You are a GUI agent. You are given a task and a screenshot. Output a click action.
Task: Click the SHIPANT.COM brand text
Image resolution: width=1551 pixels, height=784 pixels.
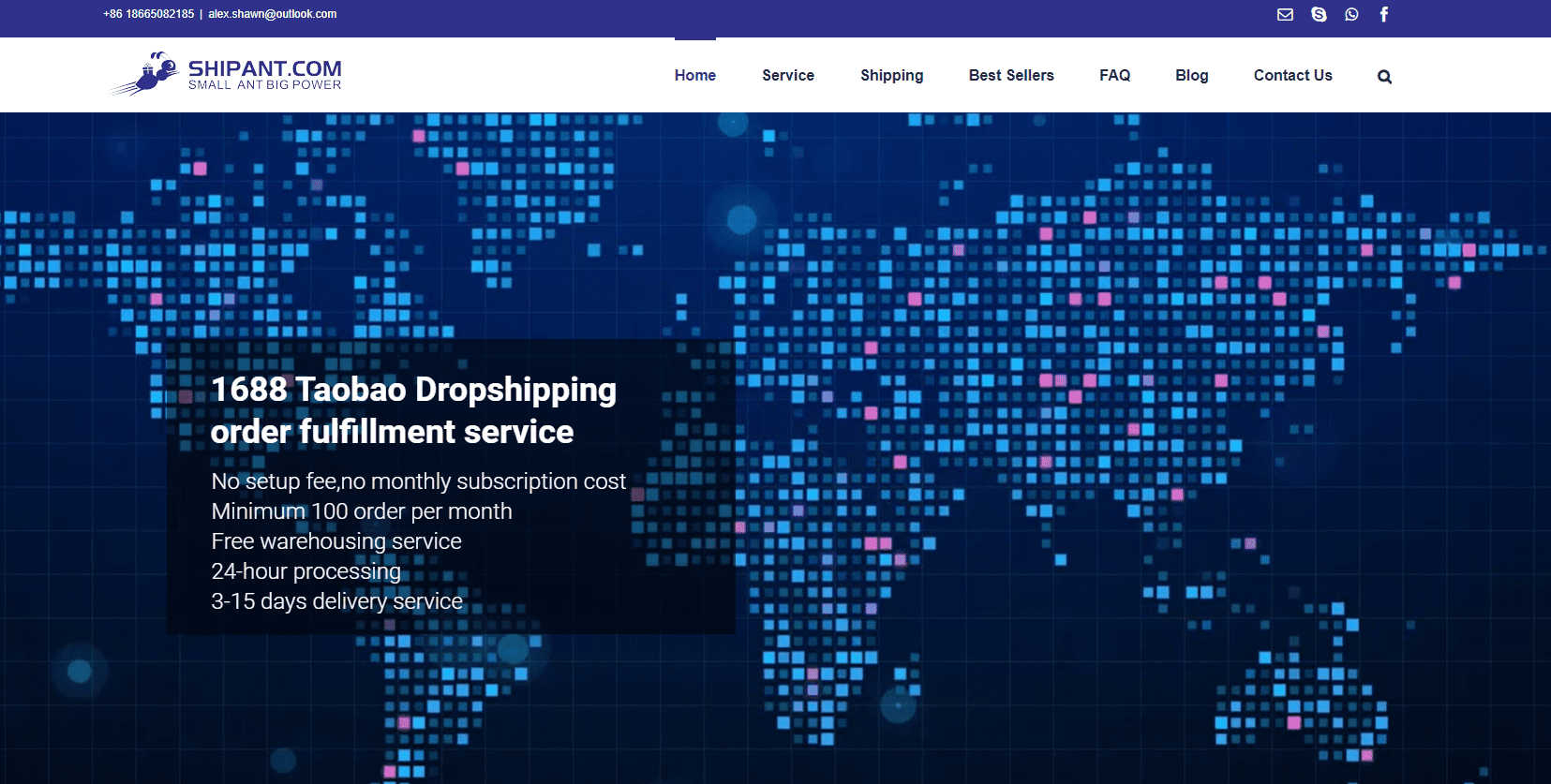[x=265, y=68]
